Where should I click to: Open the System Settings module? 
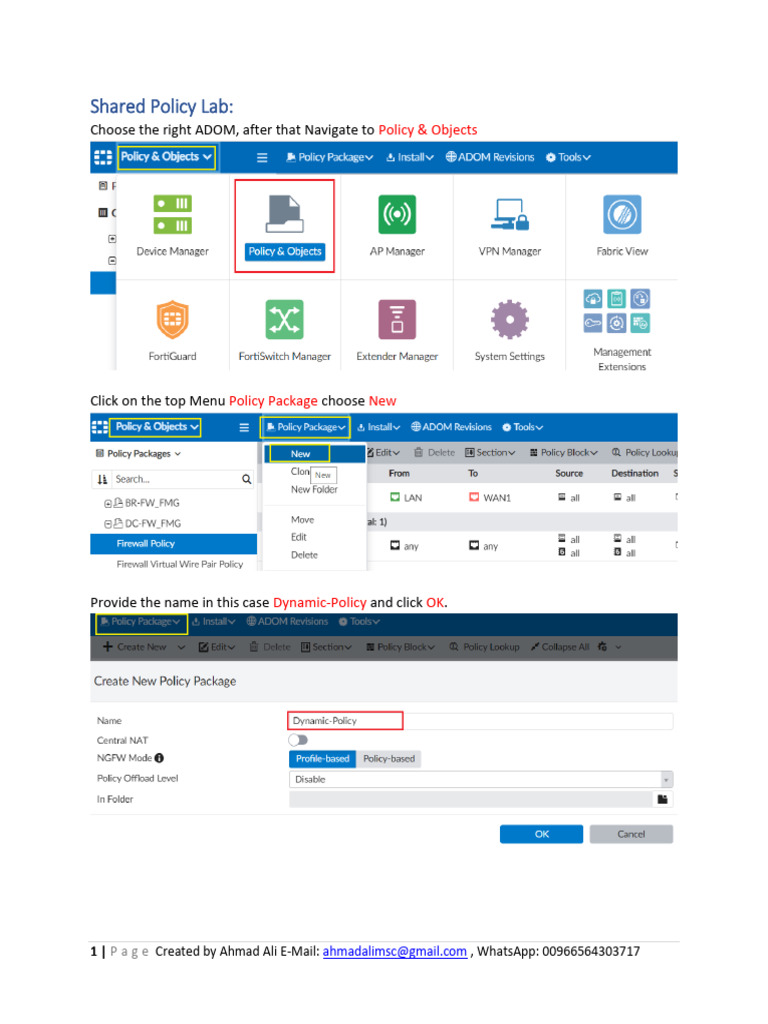[x=509, y=331]
